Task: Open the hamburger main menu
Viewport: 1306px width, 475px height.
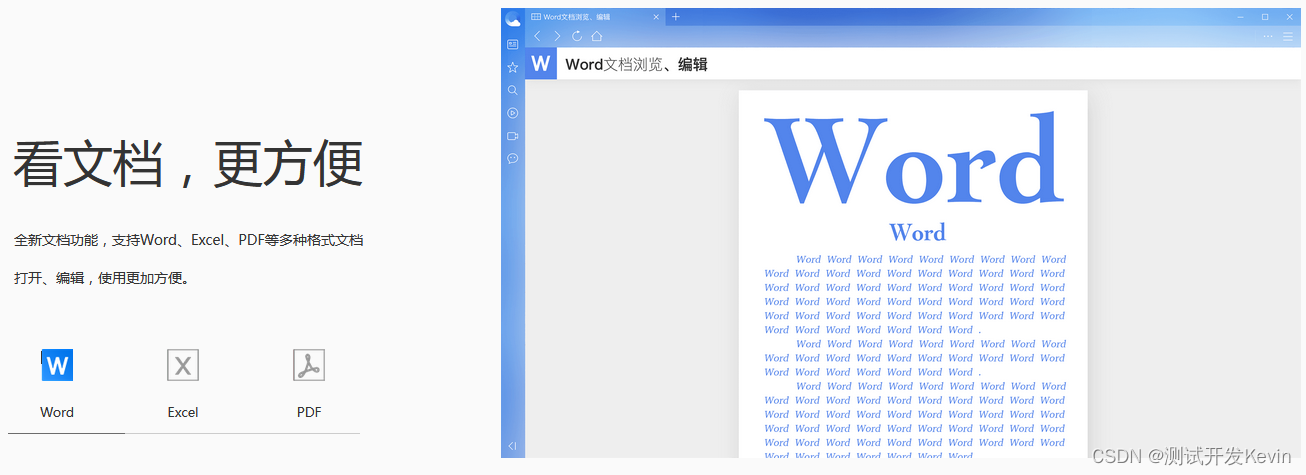Action: pyautogui.click(x=1288, y=36)
